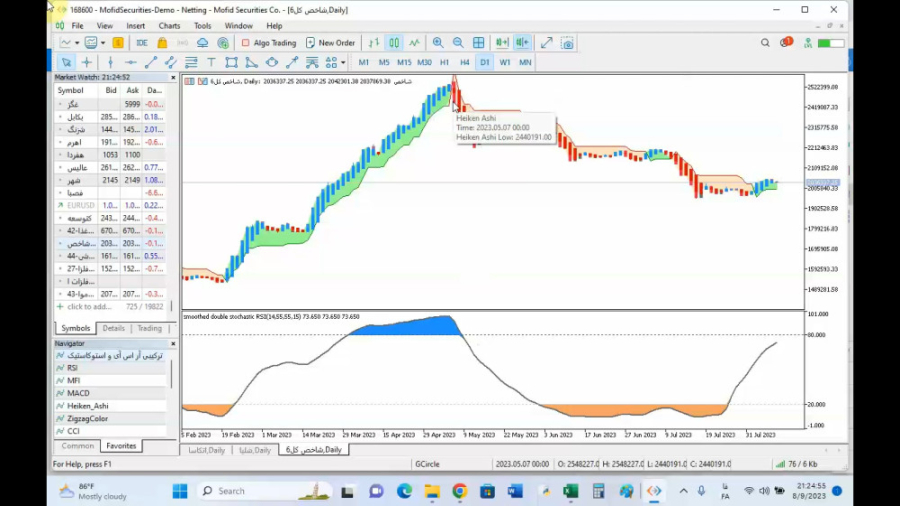Toggle chart auto scroll
This screenshot has height=506, width=900.
(x=502, y=42)
